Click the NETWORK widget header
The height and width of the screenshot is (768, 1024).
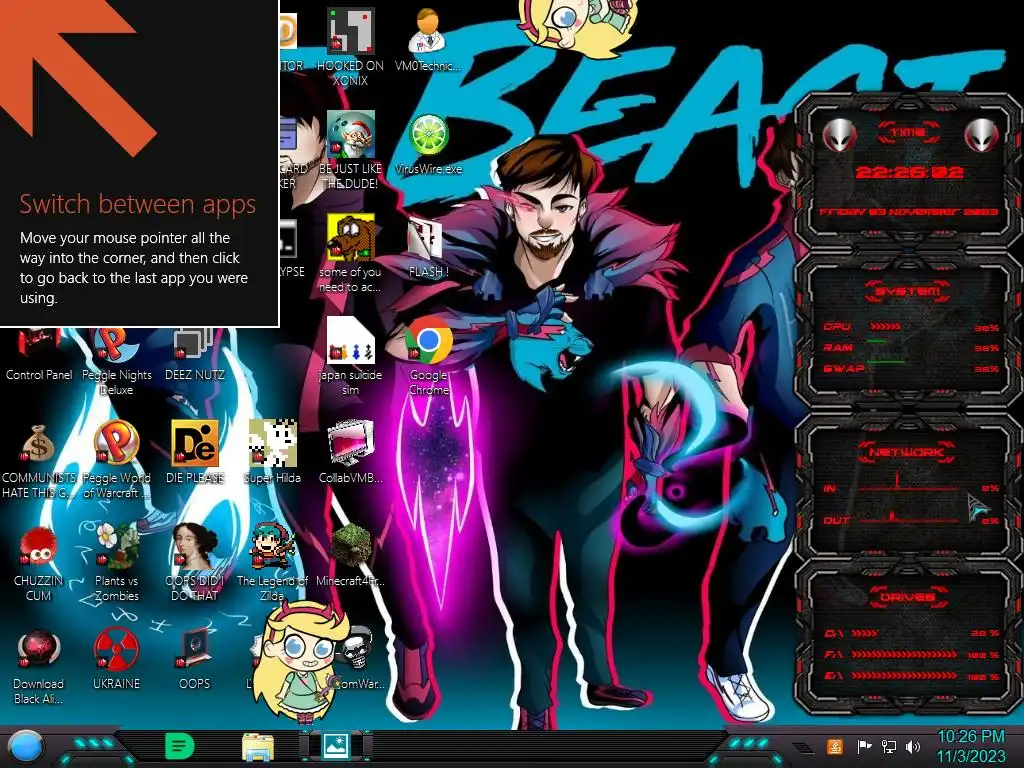[906, 451]
